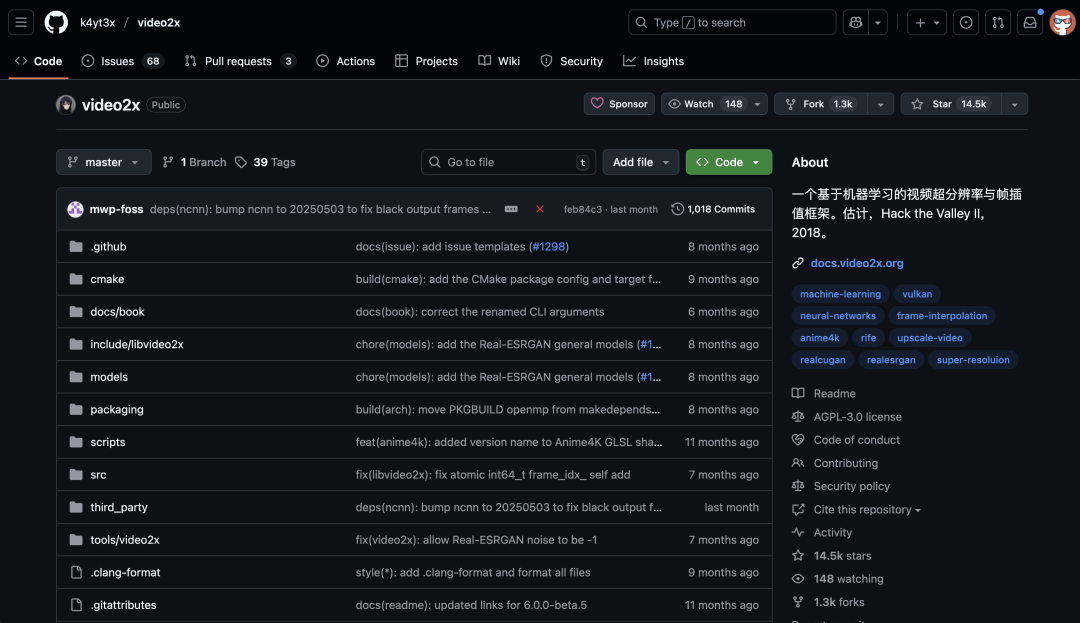Click the tag icon next to 39 Tags
The image size is (1080, 623).
tap(241, 162)
